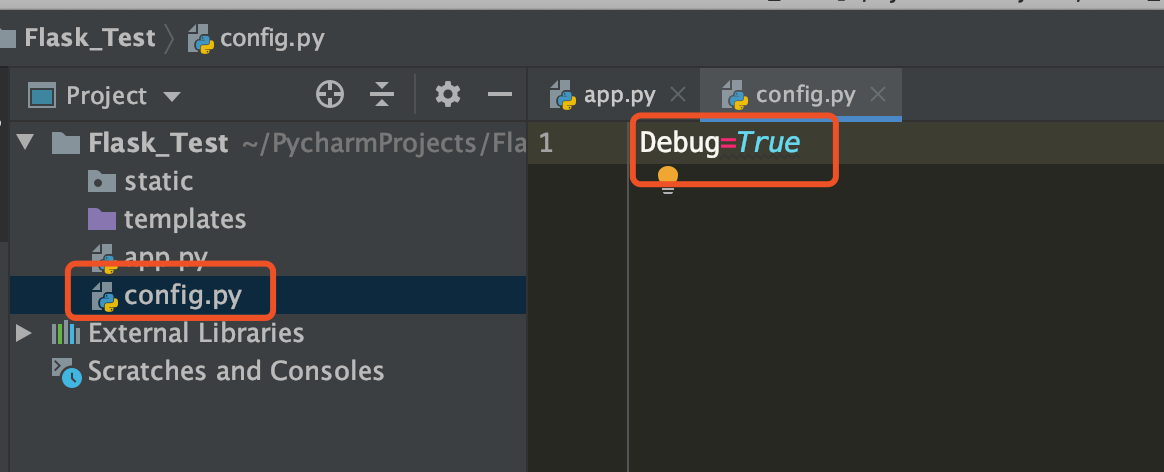Click the Scratches and Consoles icon
1164x472 pixels.
tap(67, 372)
